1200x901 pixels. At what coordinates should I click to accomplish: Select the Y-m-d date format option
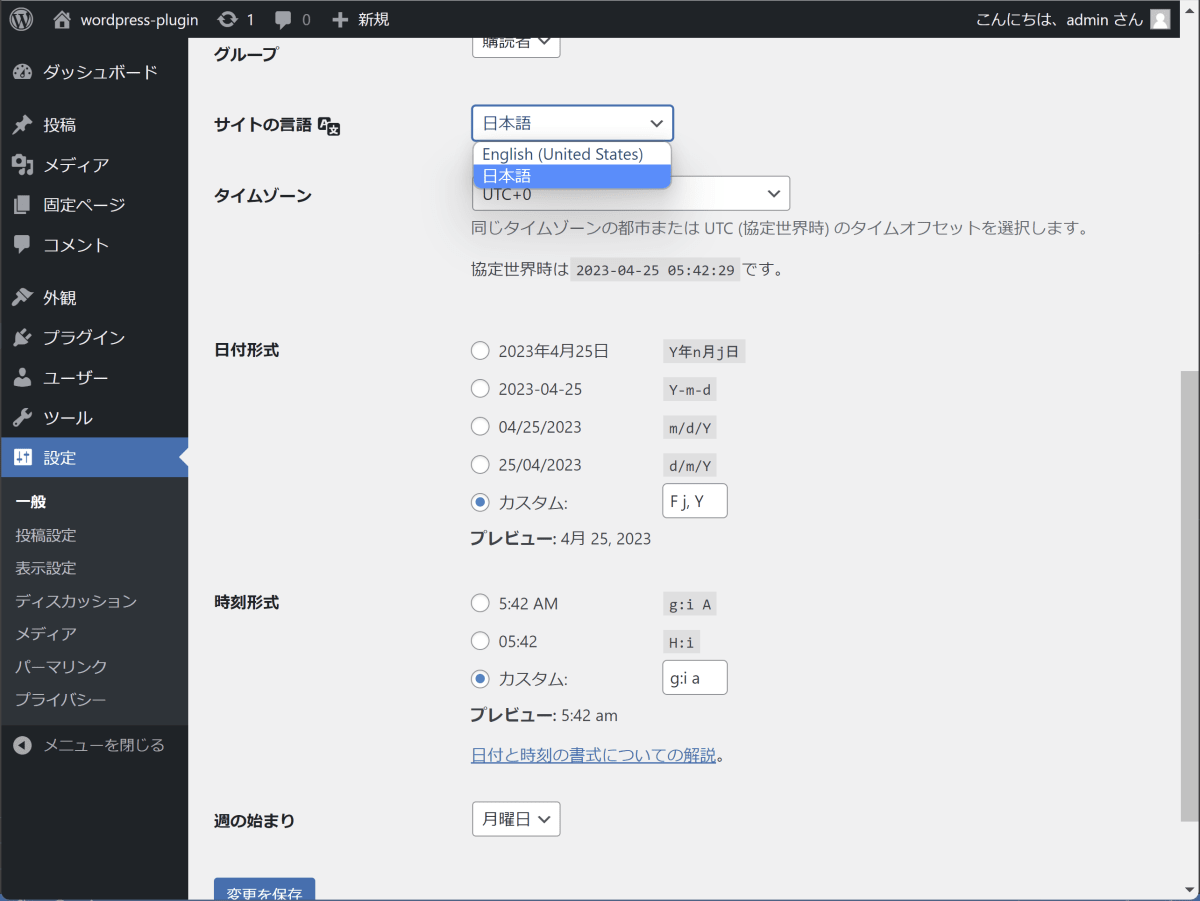[x=480, y=389]
